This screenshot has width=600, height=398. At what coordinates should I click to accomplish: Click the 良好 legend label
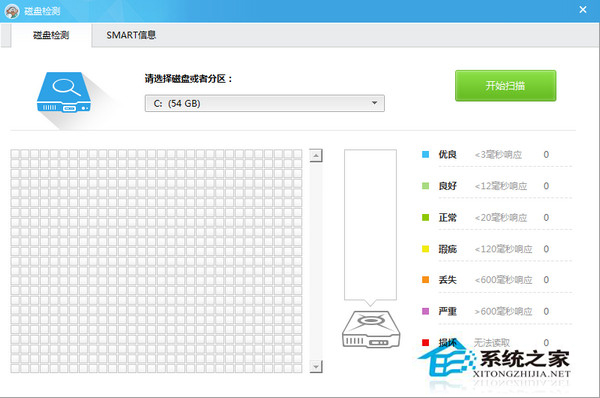click(x=447, y=186)
